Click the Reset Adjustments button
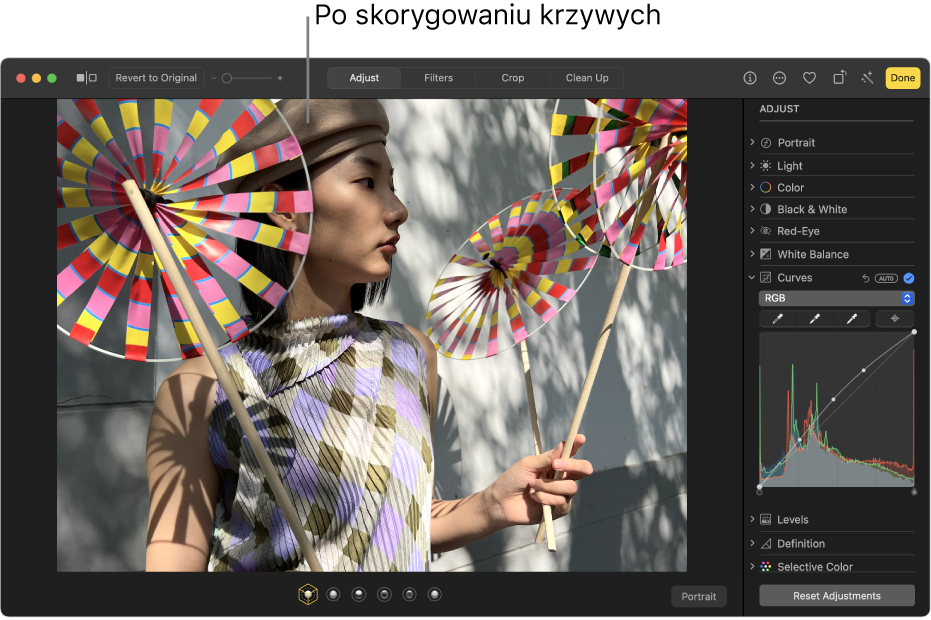This screenshot has height=620, width=931. click(836, 596)
